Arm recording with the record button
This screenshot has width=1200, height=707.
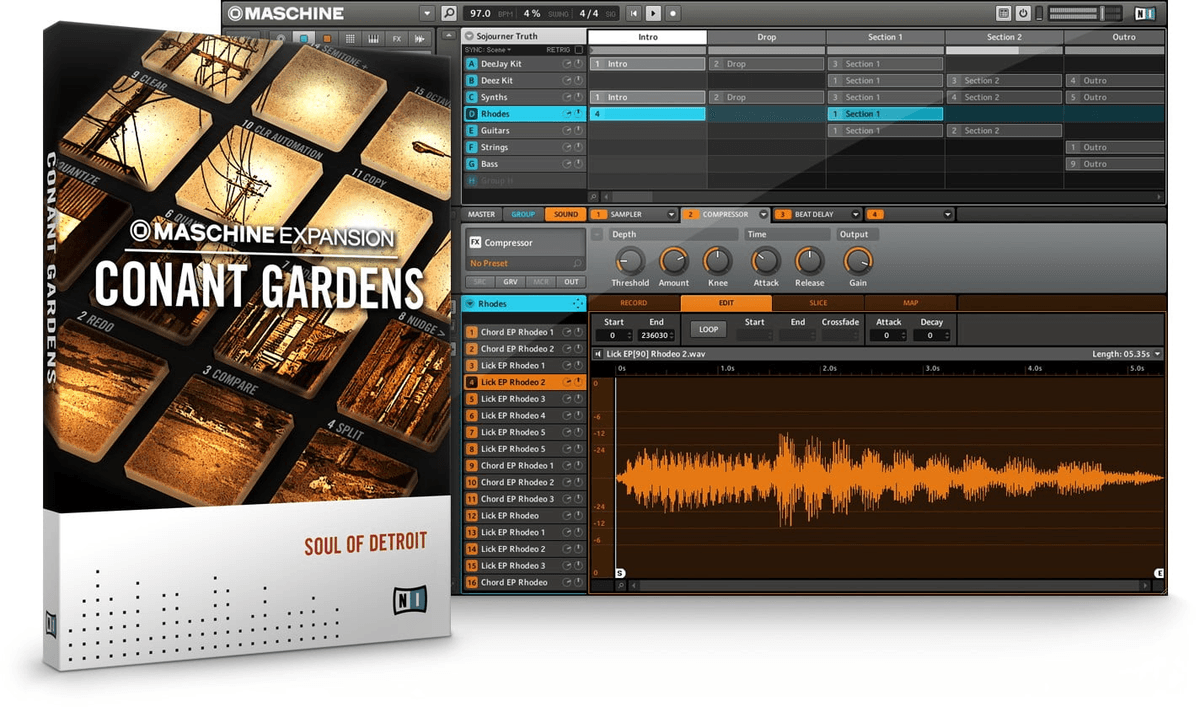coord(673,13)
